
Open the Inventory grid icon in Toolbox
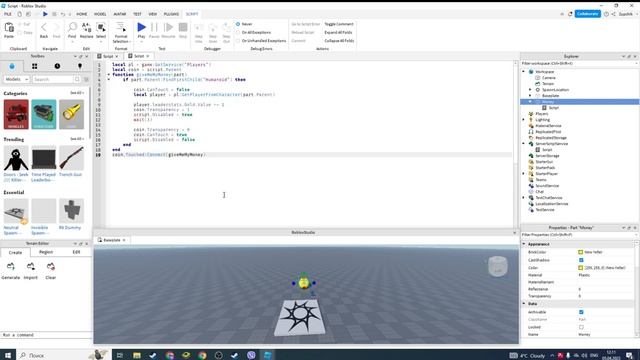[x=35, y=66]
